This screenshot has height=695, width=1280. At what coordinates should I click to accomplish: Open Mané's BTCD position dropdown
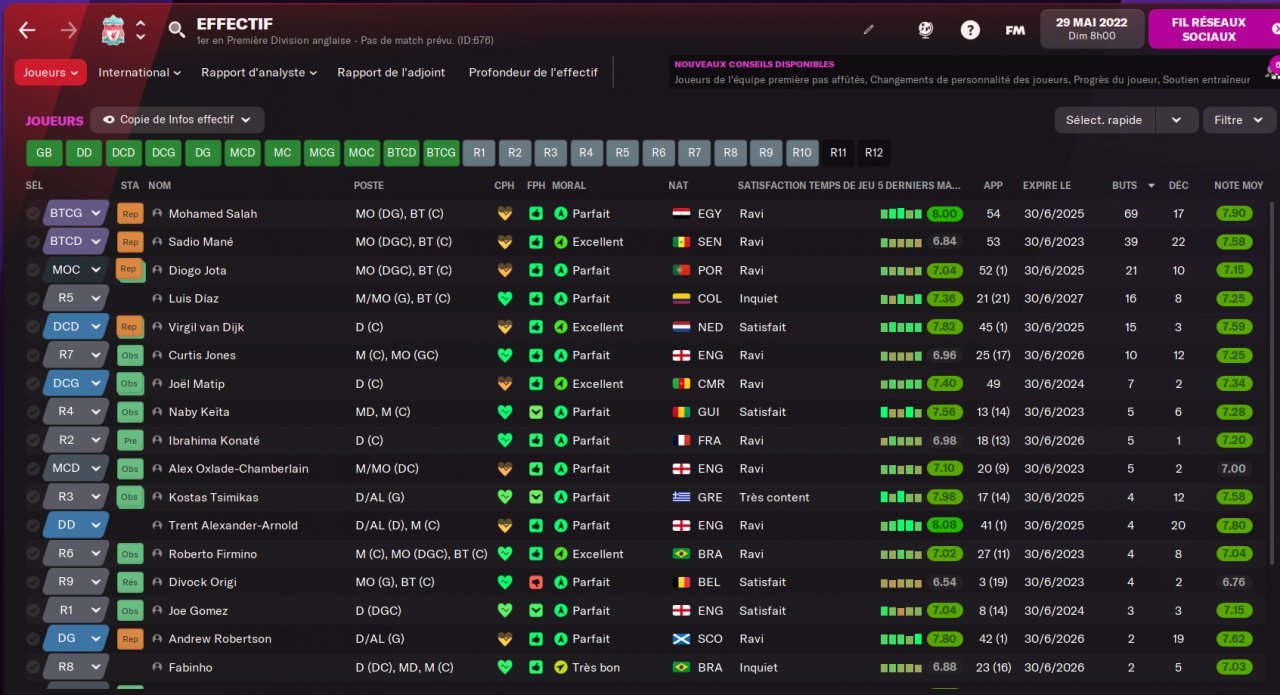coord(76,242)
